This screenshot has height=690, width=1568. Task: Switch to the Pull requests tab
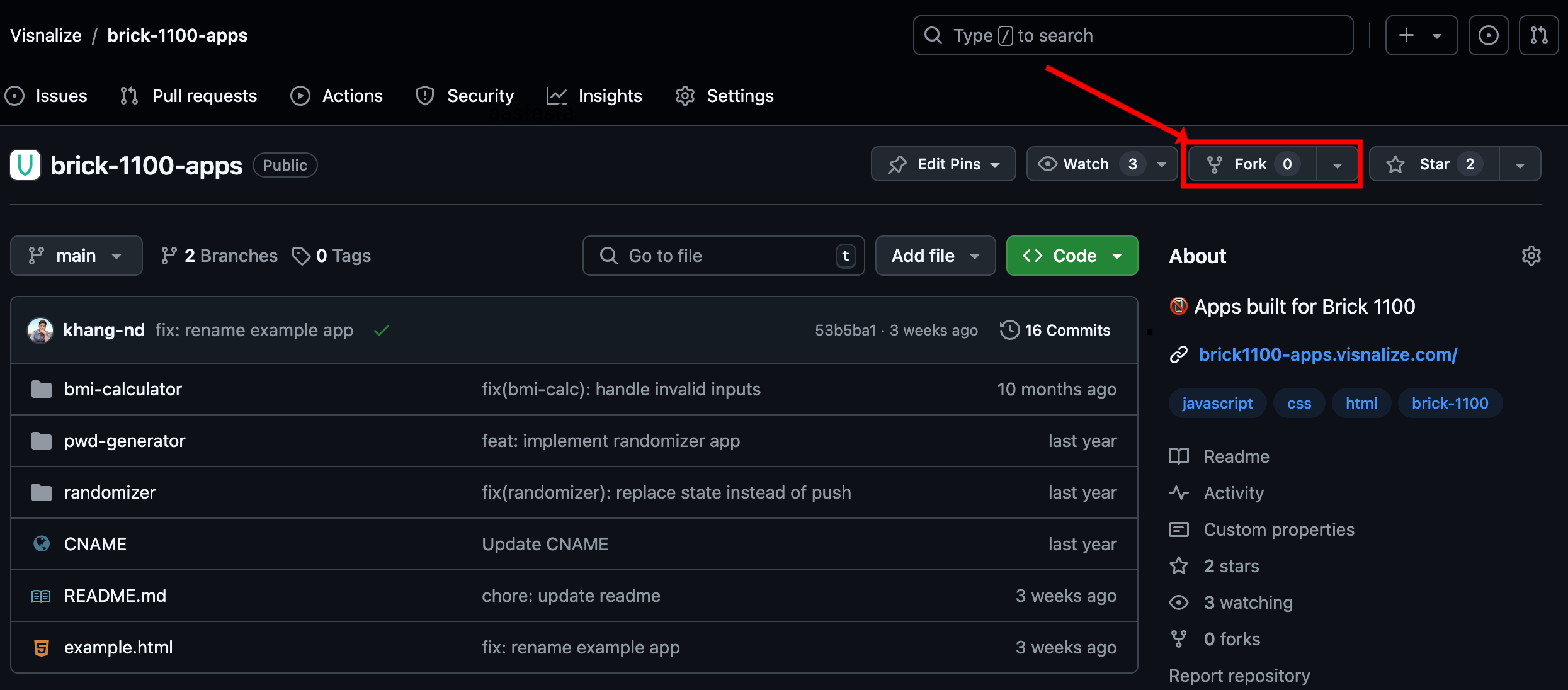189,96
